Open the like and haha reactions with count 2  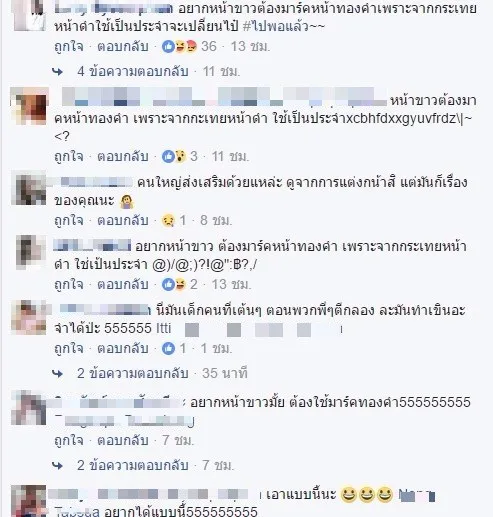pos(180,284)
